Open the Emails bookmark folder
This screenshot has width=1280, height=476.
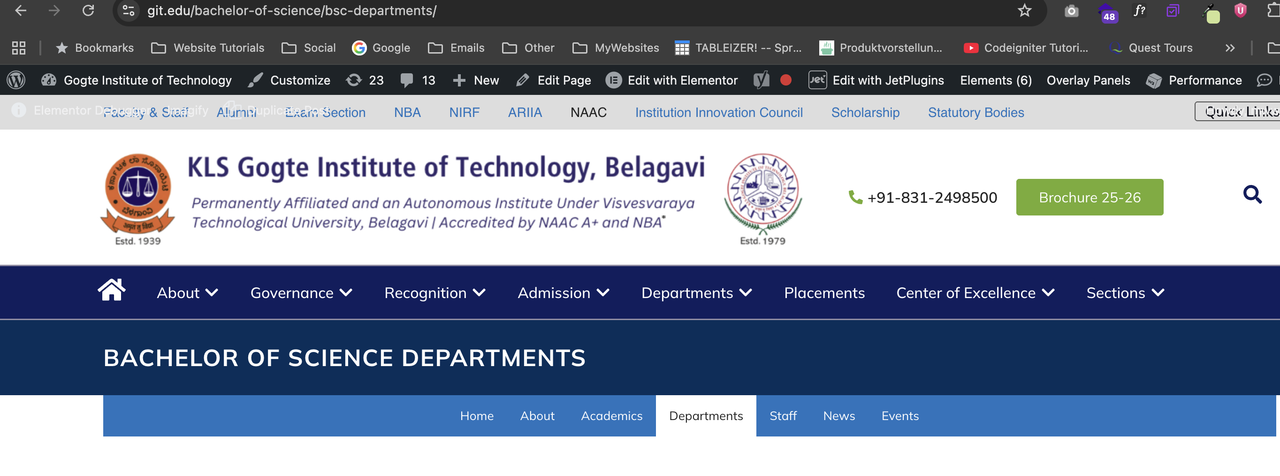click(x=456, y=47)
